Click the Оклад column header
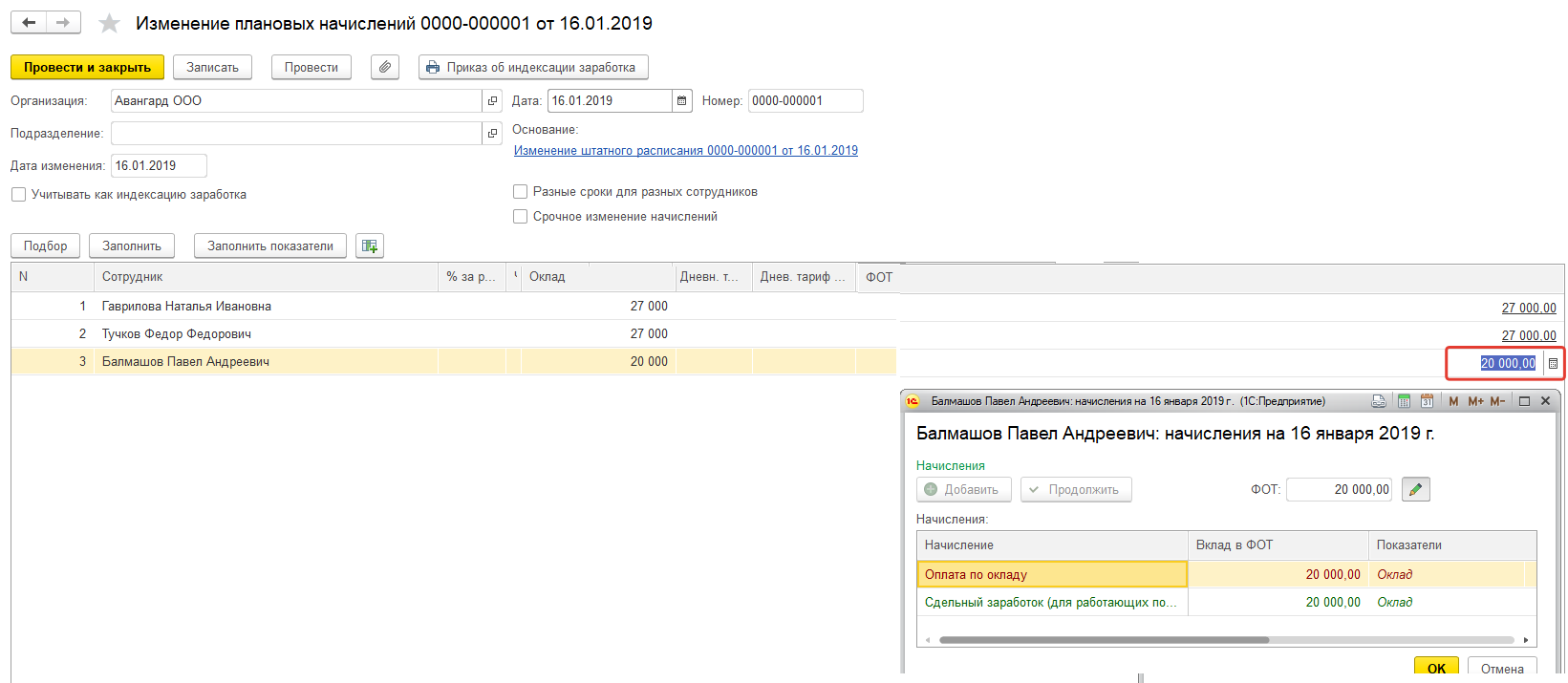The width and height of the screenshot is (1568, 683). point(548,277)
